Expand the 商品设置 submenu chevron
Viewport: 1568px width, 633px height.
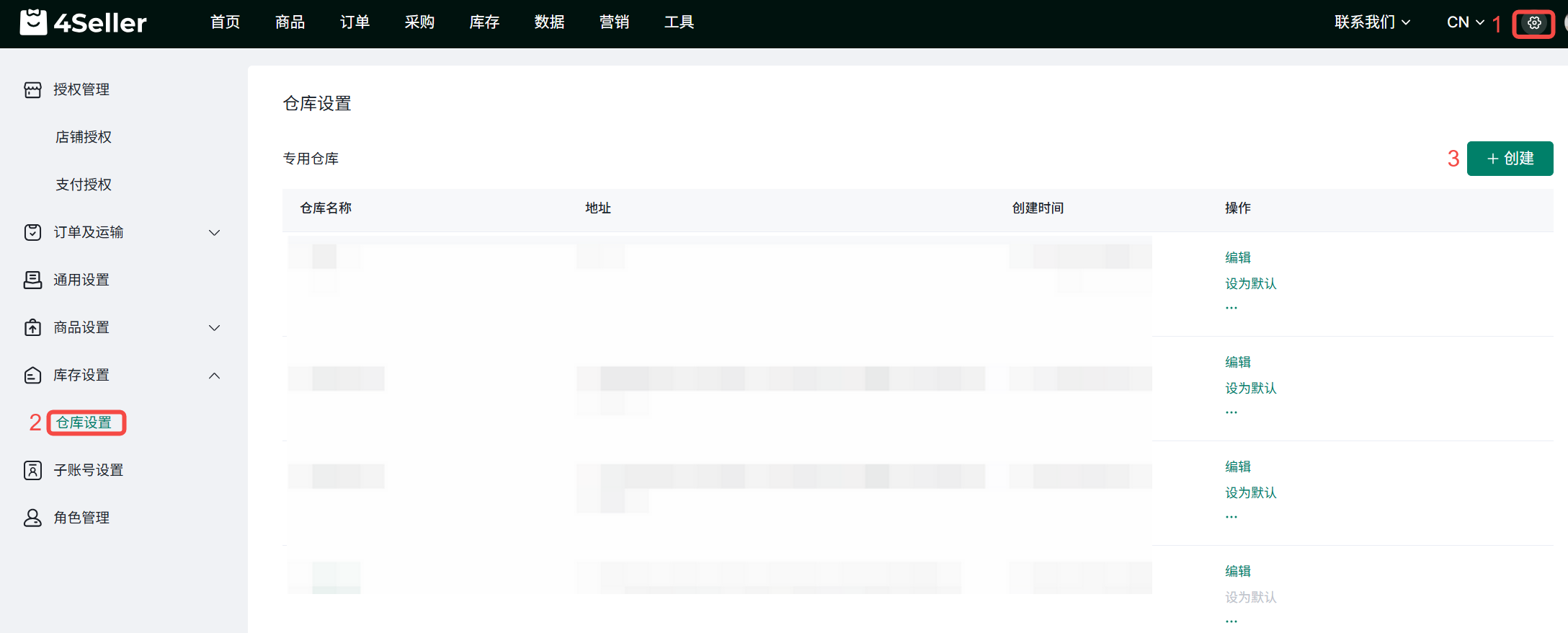[214, 327]
